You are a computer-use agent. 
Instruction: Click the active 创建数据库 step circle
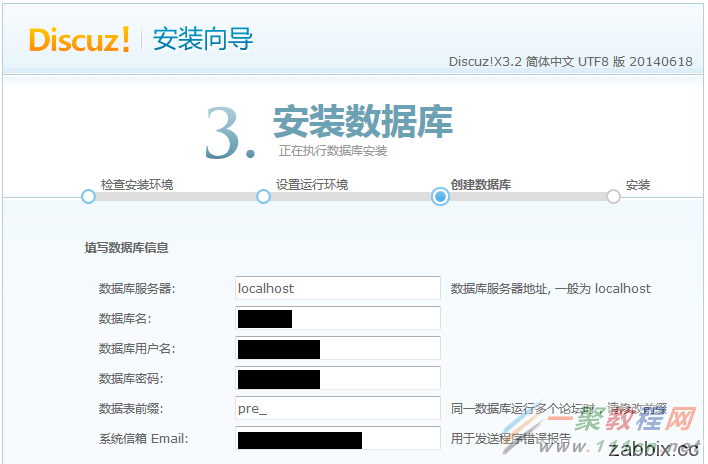coord(440,196)
